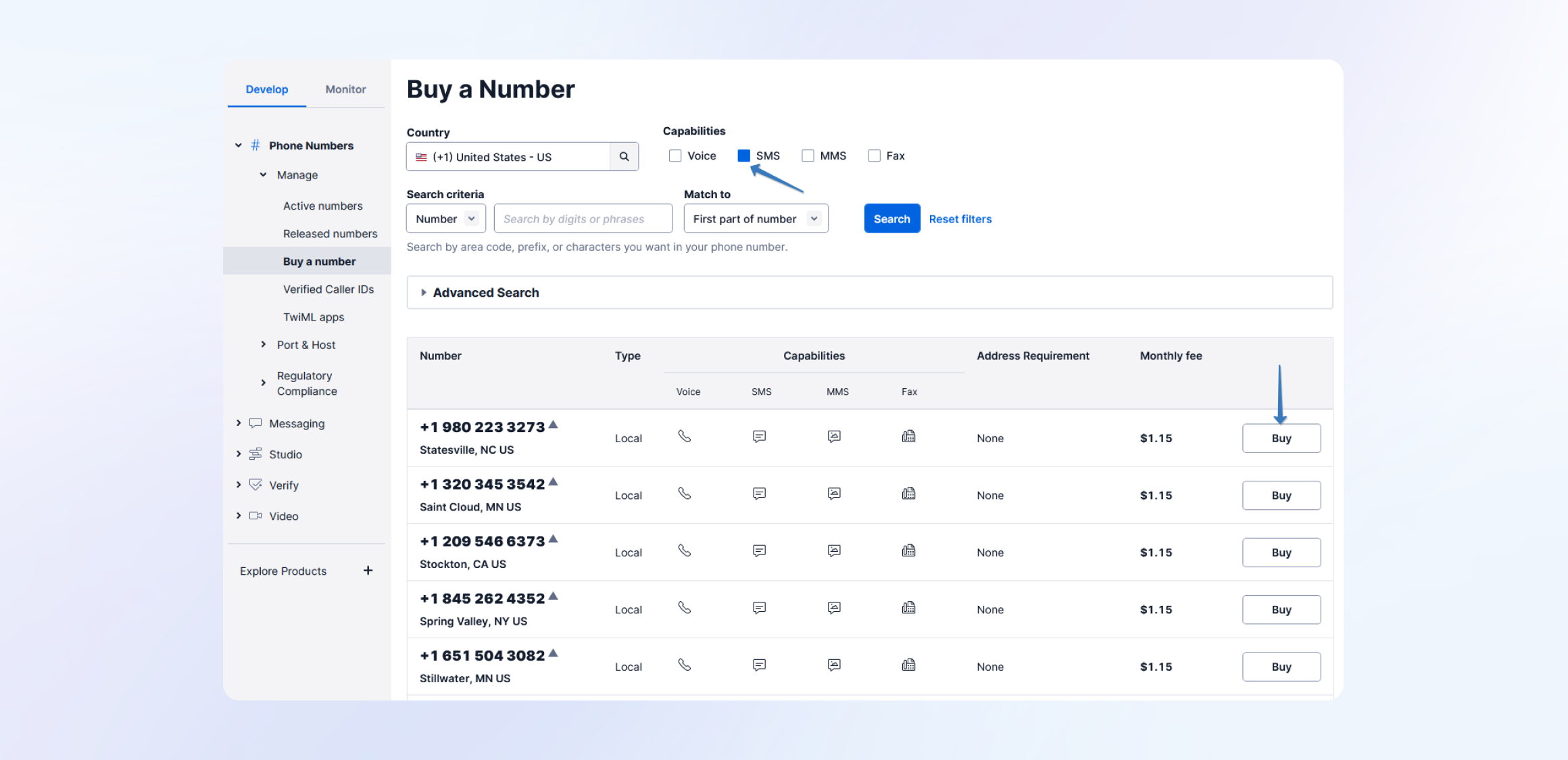The height and width of the screenshot is (760, 1568).
Task: Click the Studio flow icon in sidebar
Action: pyautogui.click(x=255, y=454)
